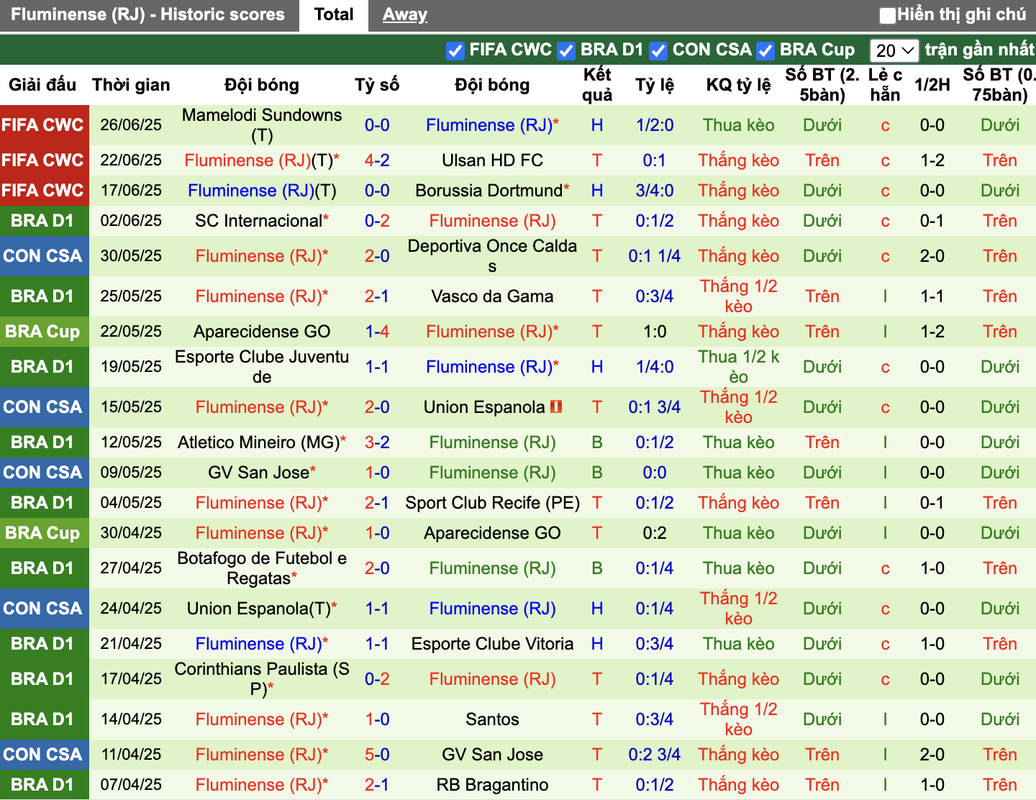The height and width of the screenshot is (800, 1036).
Task: Click the 0:2 3/4 odds on the 11/04/25 row
Action: pyautogui.click(x=654, y=754)
